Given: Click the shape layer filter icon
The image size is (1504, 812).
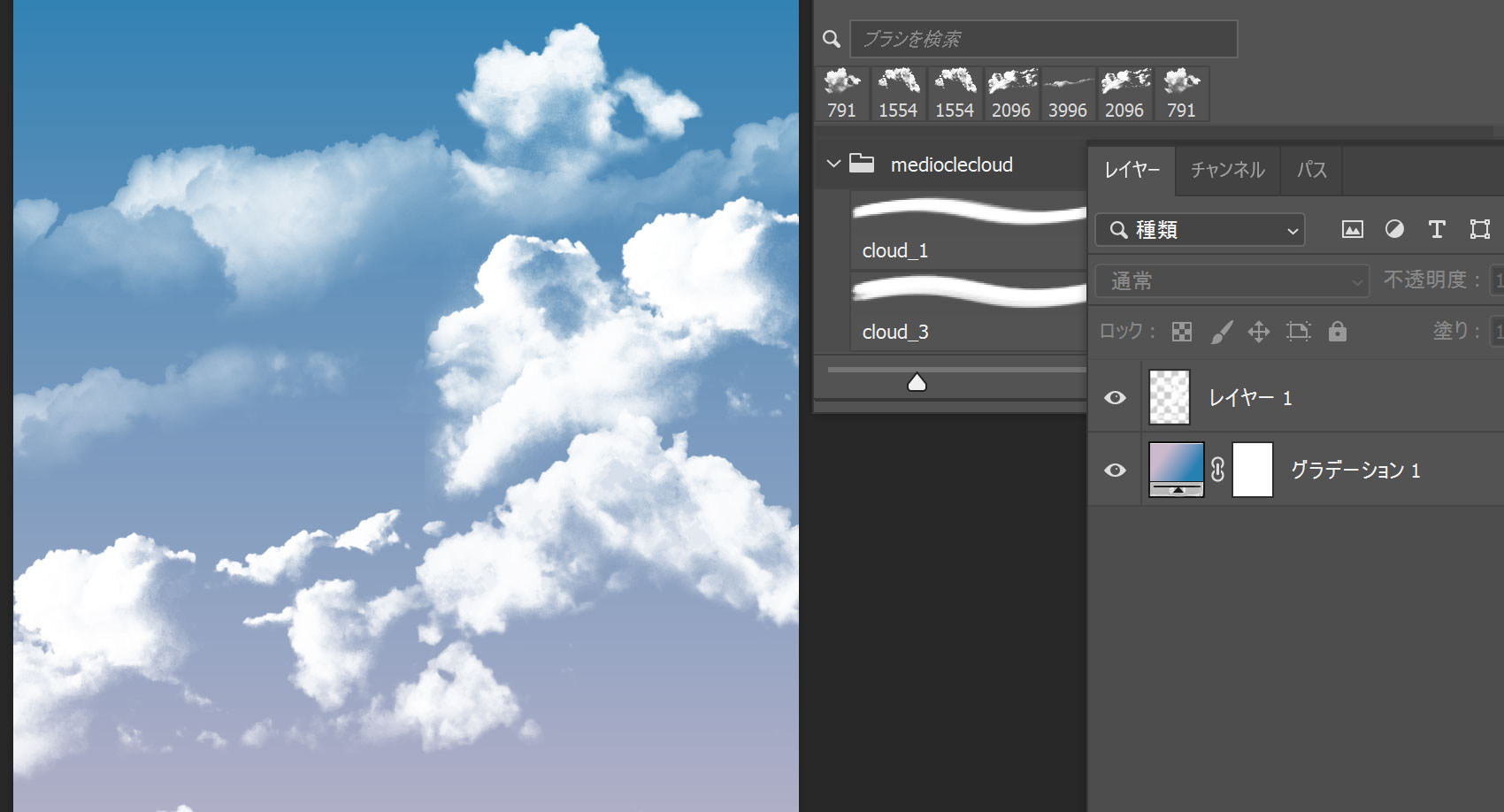Looking at the screenshot, I should pyautogui.click(x=1479, y=230).
